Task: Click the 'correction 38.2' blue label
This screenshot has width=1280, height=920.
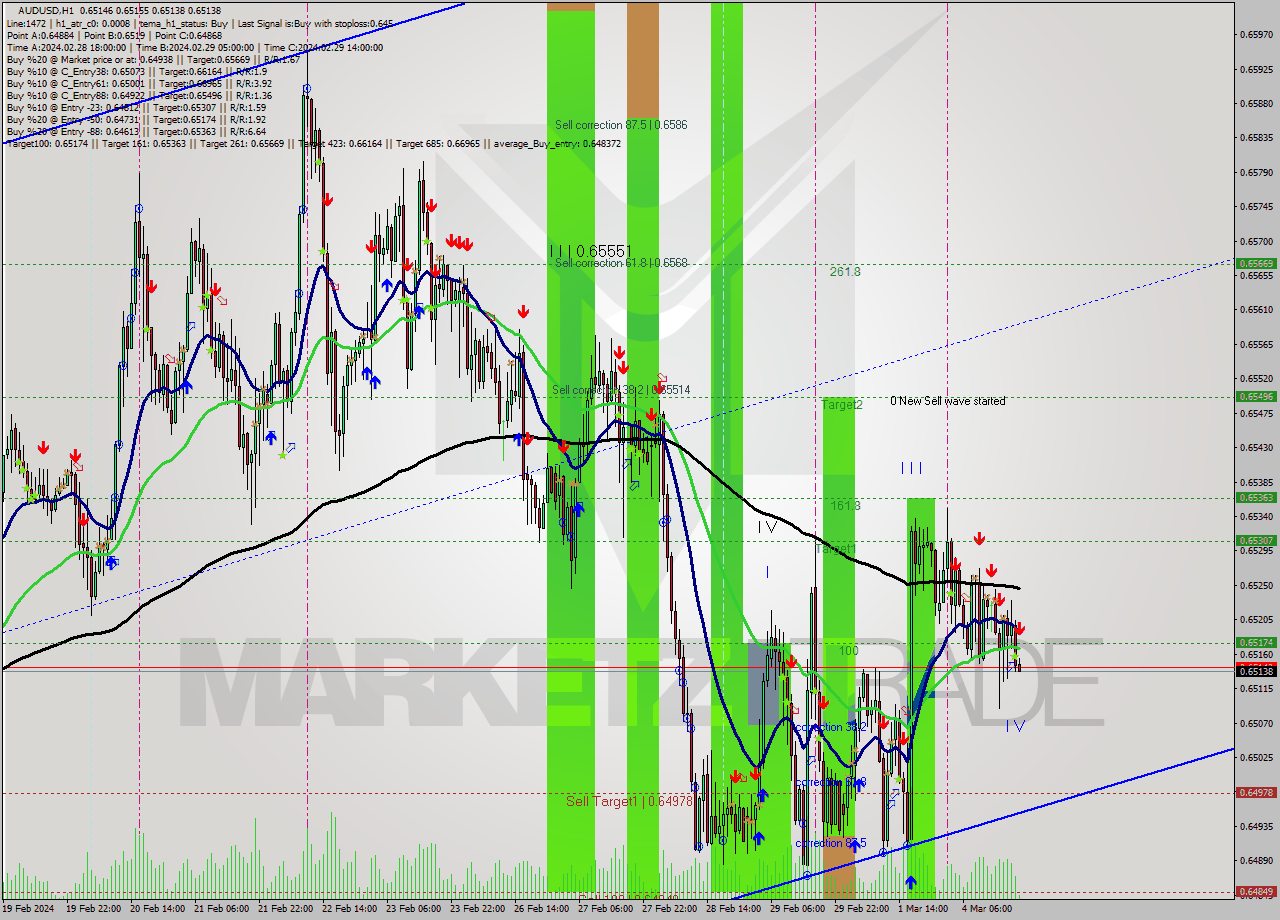Action: [830, 727]
